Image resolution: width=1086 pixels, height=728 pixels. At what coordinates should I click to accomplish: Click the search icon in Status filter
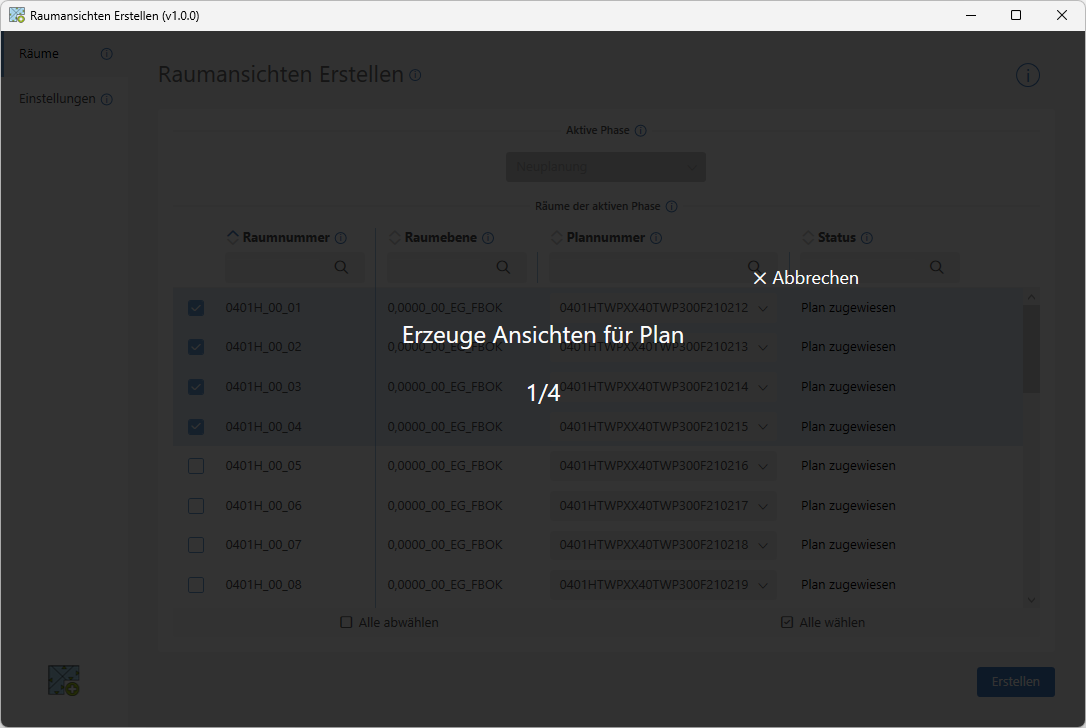click(936, 267)
